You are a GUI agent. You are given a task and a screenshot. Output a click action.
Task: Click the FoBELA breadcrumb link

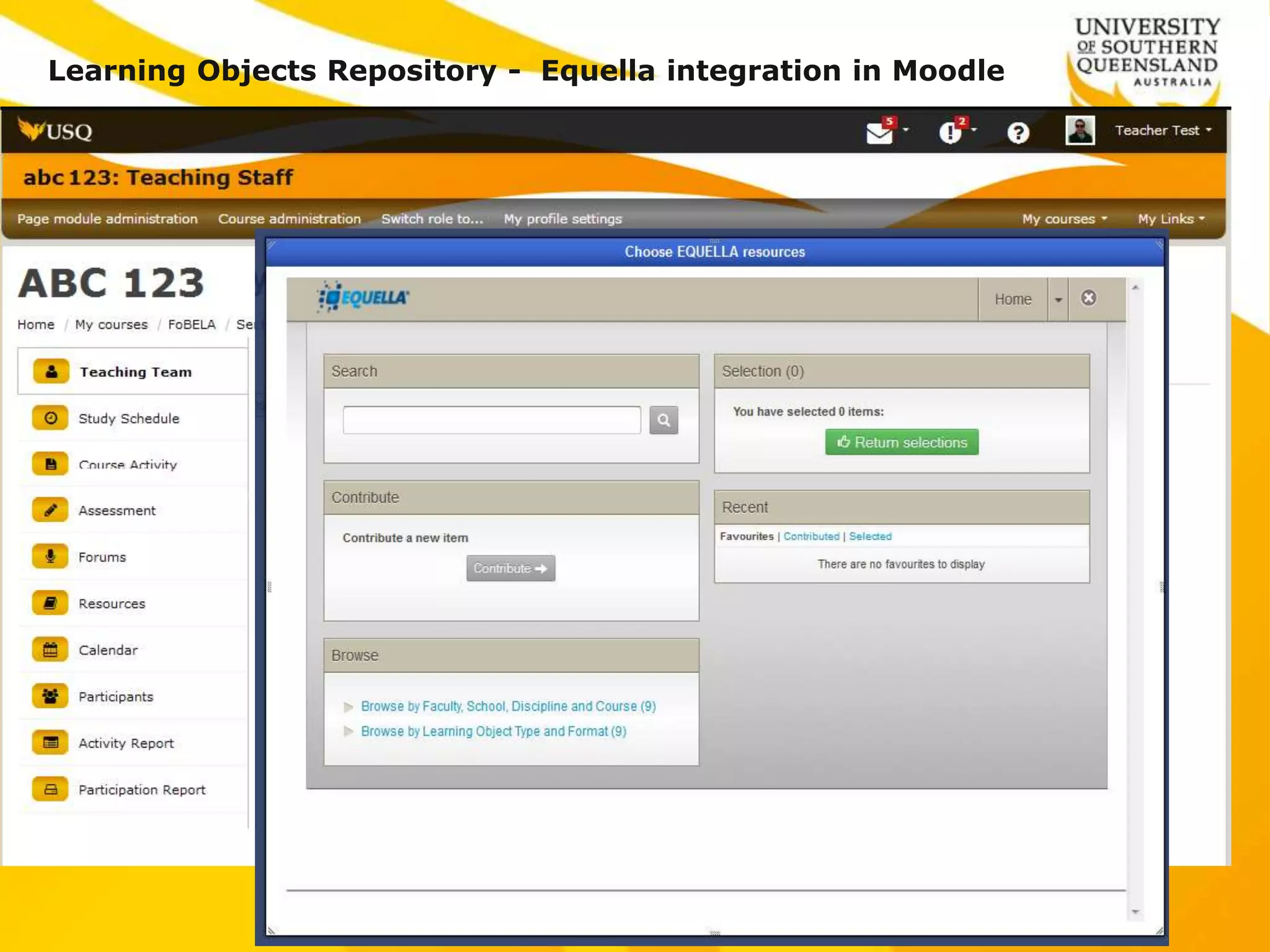[192, 324]
